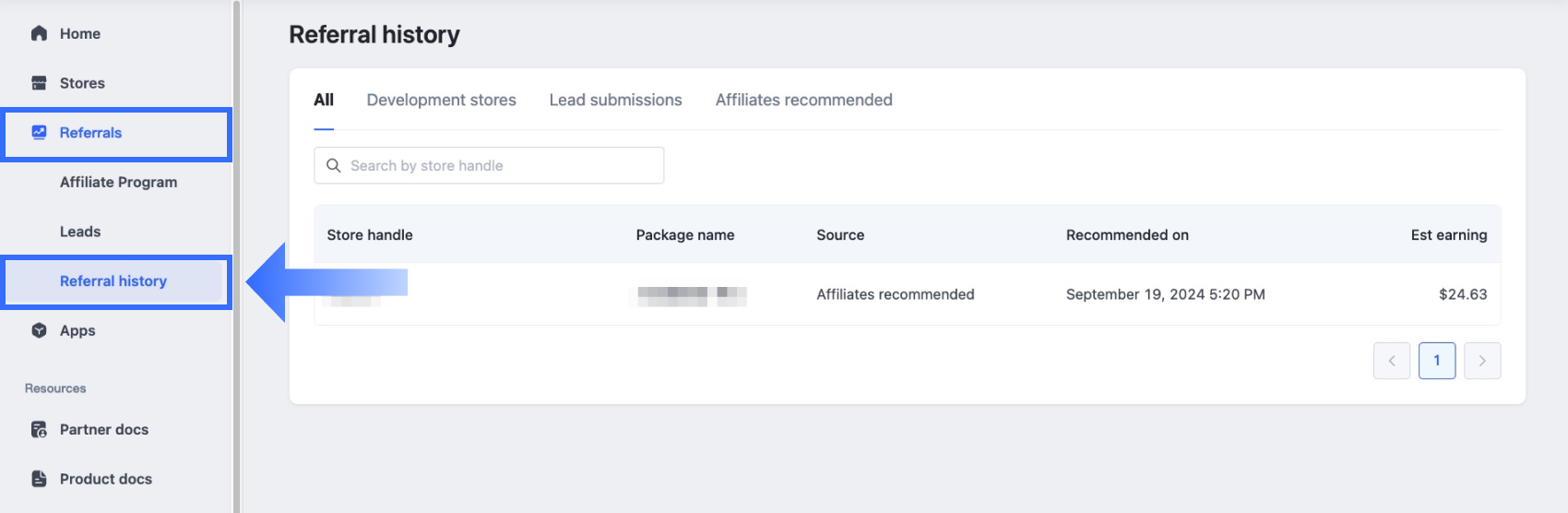Click the sidebar vertical scrollbar
The width and height of the screenshot is (1568, 513).
click(236, 256)
